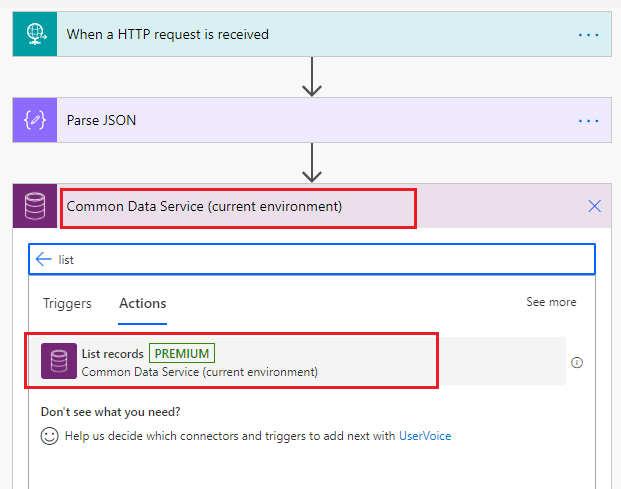Click the Common Data Service (current environment) title
621x489 pixels.
(x=205, y=207)
